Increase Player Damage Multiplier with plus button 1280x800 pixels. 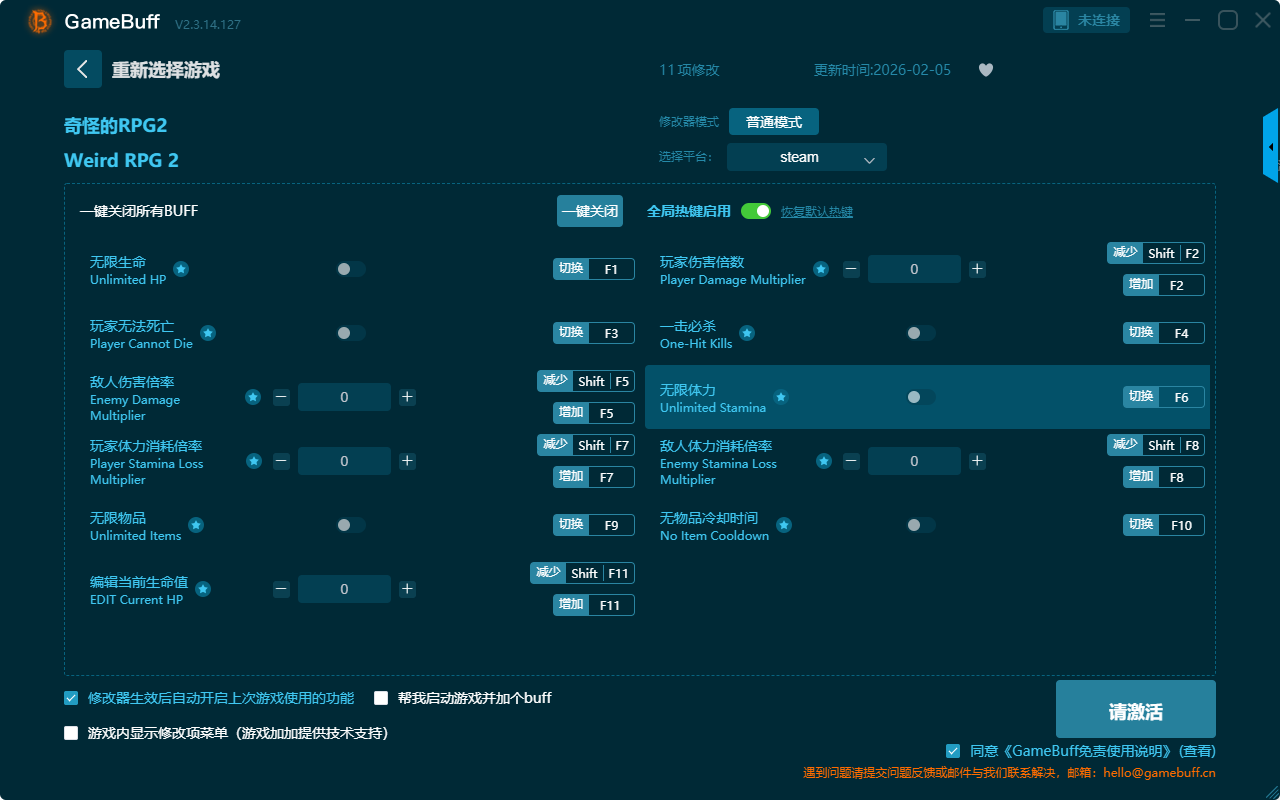tap(977, 269)
